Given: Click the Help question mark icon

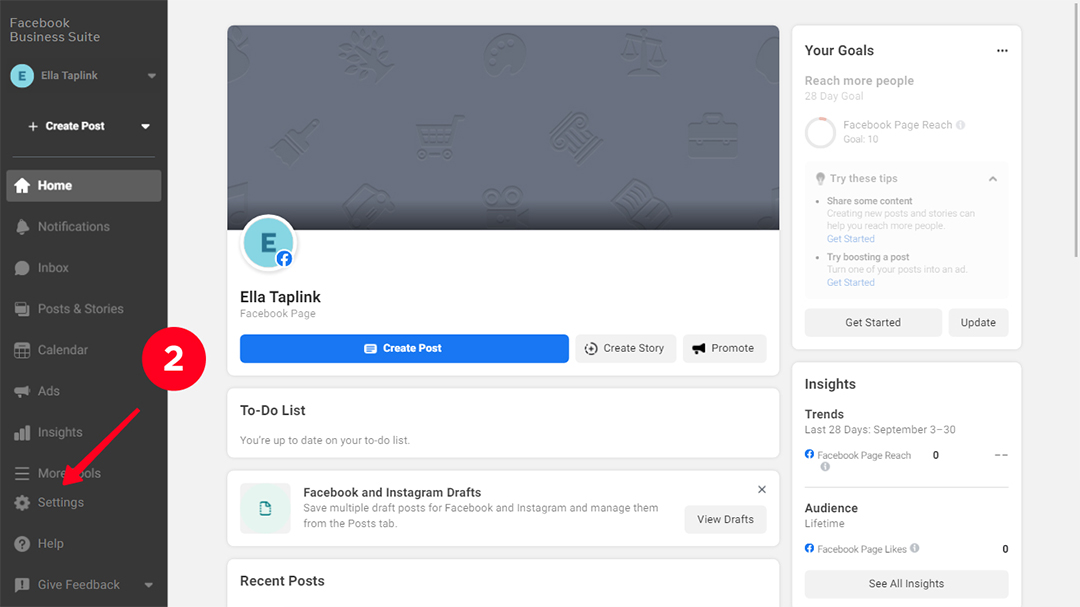Looking at the screenshot, I should coord(22,544).
